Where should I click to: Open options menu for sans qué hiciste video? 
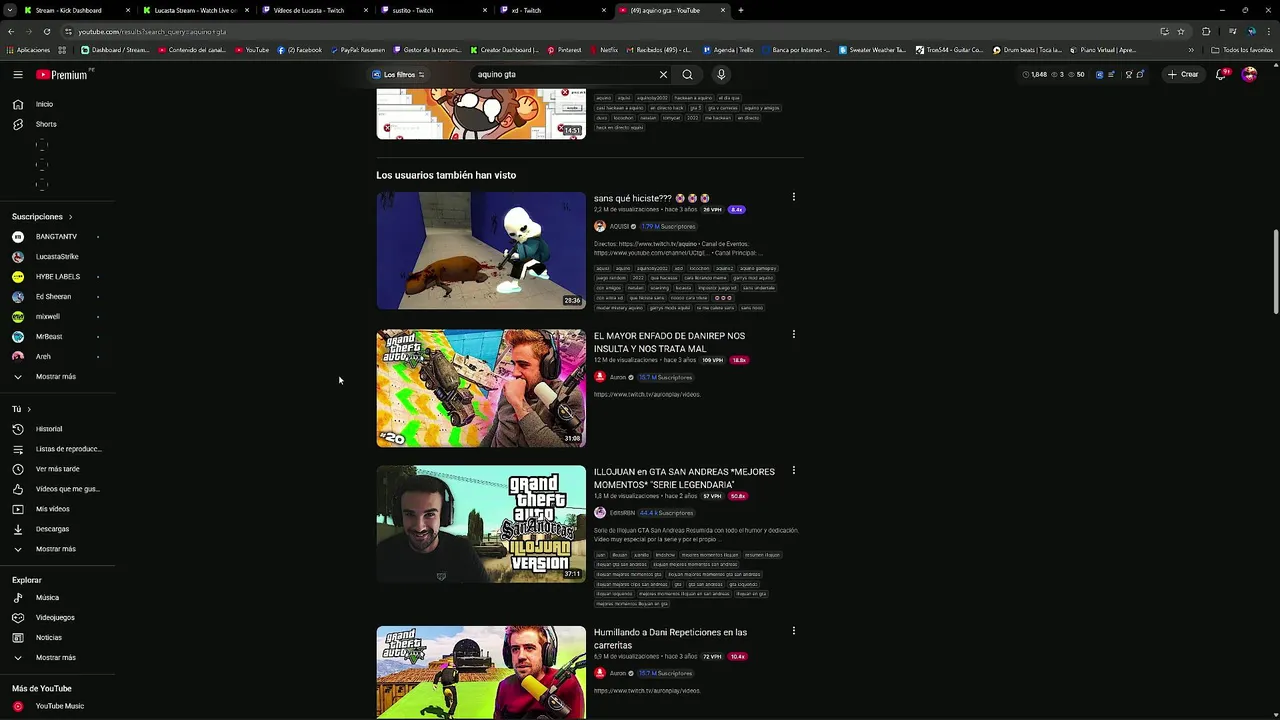pyautogui.click(x=794, y=197)
